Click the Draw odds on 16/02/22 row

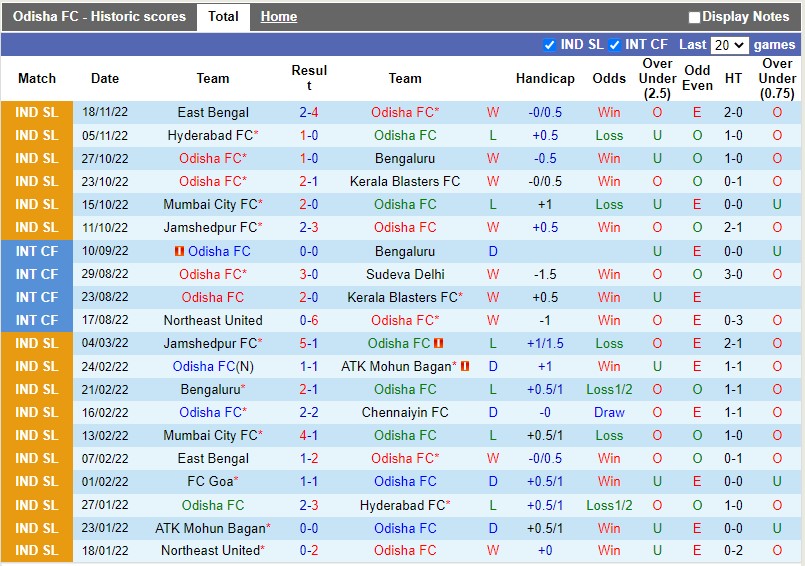[609, 412]
